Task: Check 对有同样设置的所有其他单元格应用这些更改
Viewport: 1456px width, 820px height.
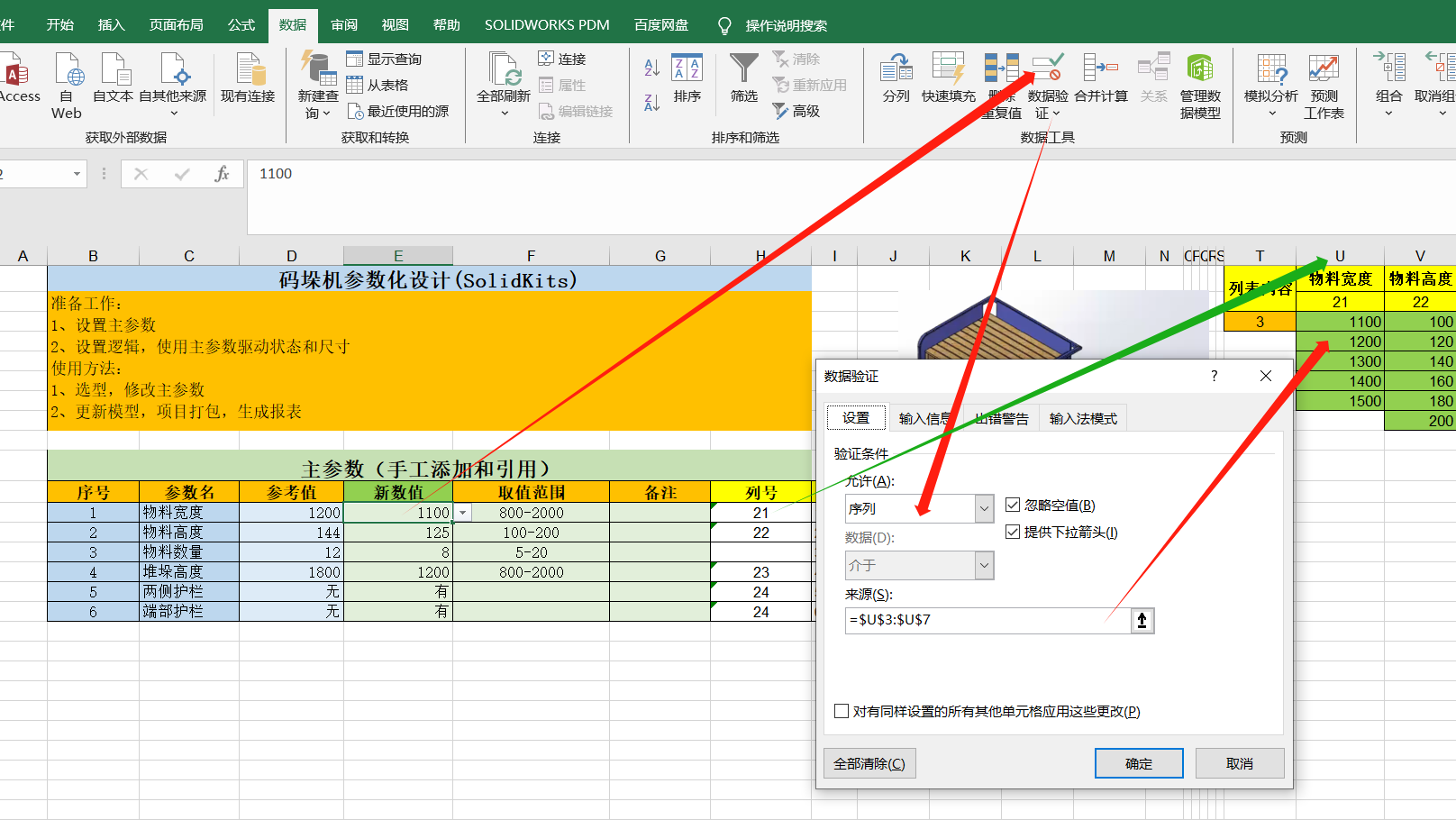Action: [x=842, y=711]
